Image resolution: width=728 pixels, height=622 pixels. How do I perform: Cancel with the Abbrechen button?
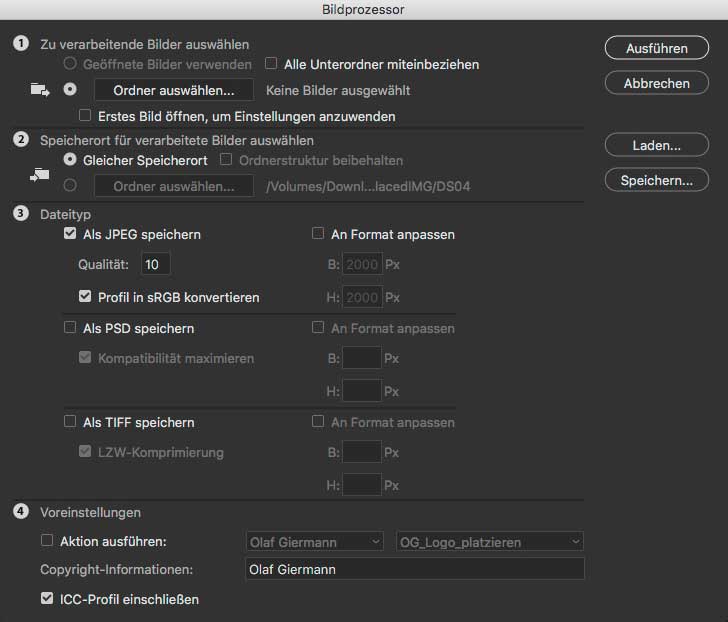[656, 83]
